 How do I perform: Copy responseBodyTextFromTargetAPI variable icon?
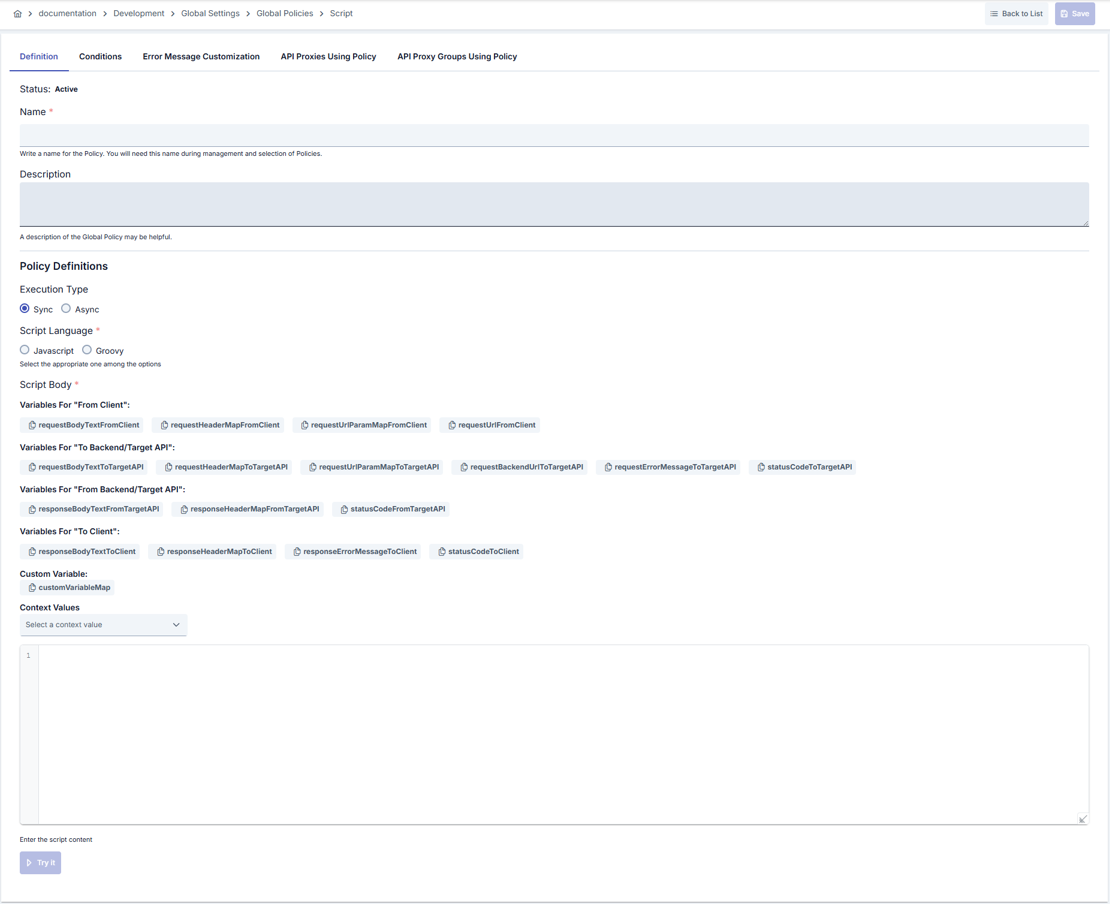[x=32, y=510]
